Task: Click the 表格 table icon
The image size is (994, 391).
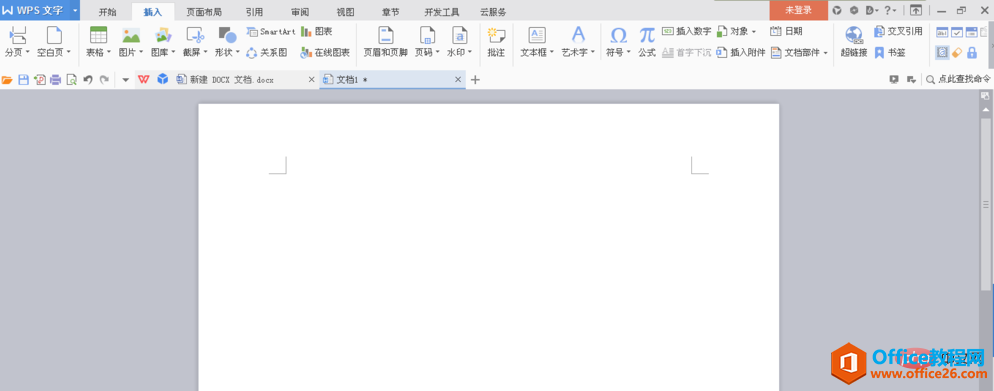Action: (98, 35)
